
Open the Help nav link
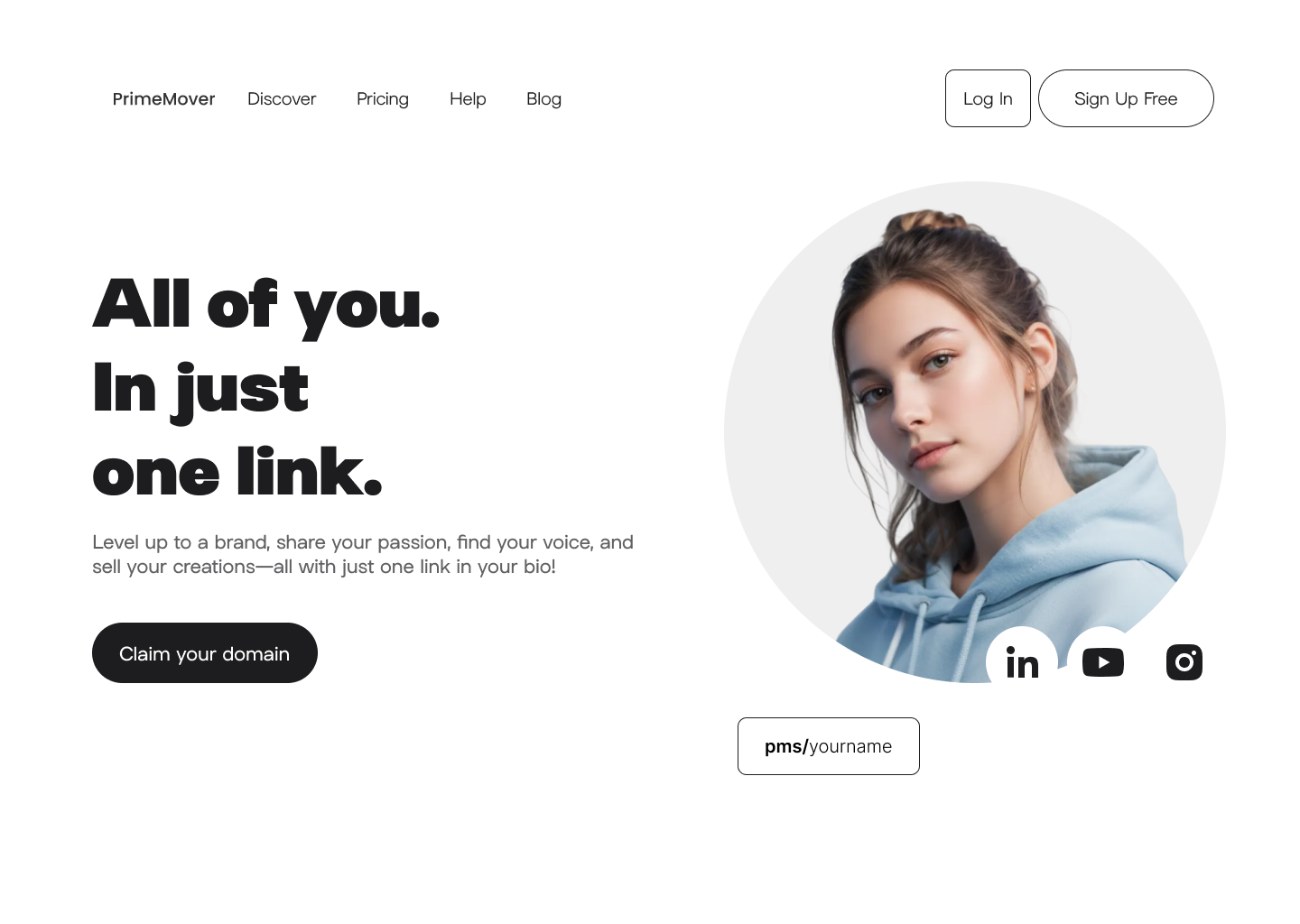tap(468, 98)
